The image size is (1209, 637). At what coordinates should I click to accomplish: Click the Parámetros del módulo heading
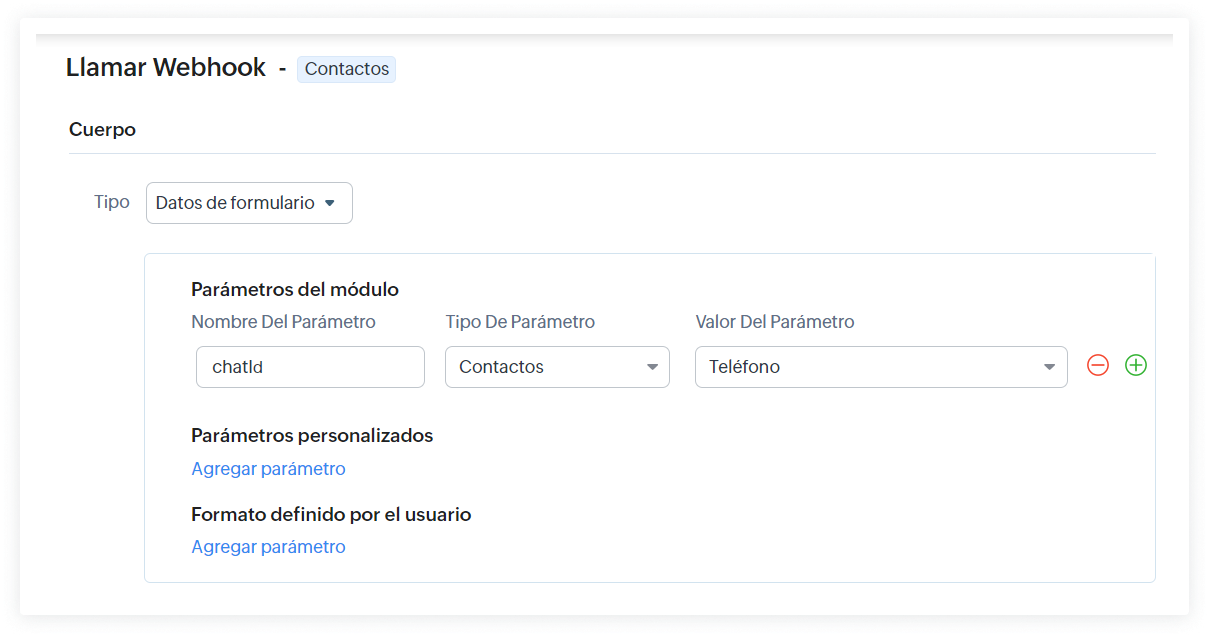click(295, 289)
